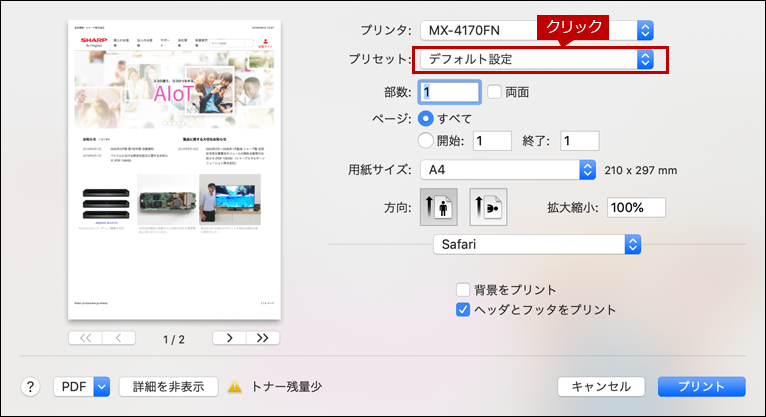Image resolution: width=766 pixels, height=417 pixels.
Task: Click the help question mark button
Action: point(30,387)
